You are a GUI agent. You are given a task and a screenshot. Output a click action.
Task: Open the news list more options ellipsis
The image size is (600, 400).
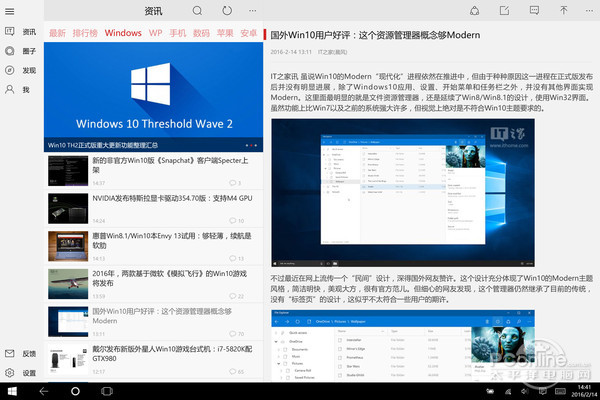253,11
